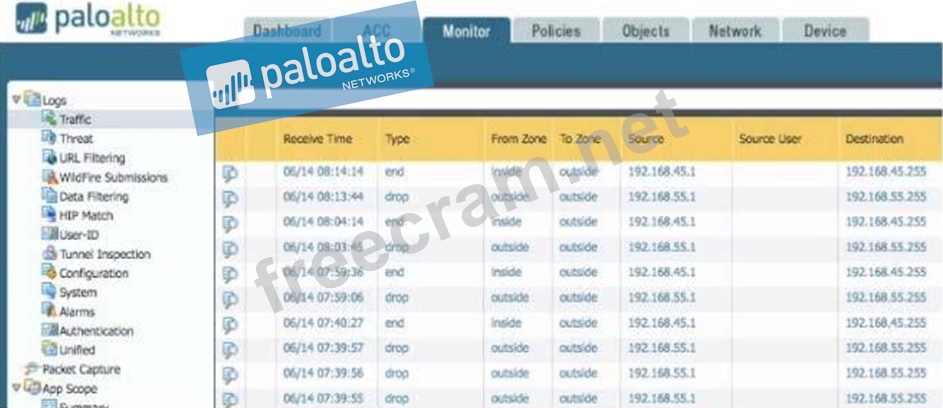The image size is (943, 408).
Task: Open the Device tab
Action: (x=825, y=31)
